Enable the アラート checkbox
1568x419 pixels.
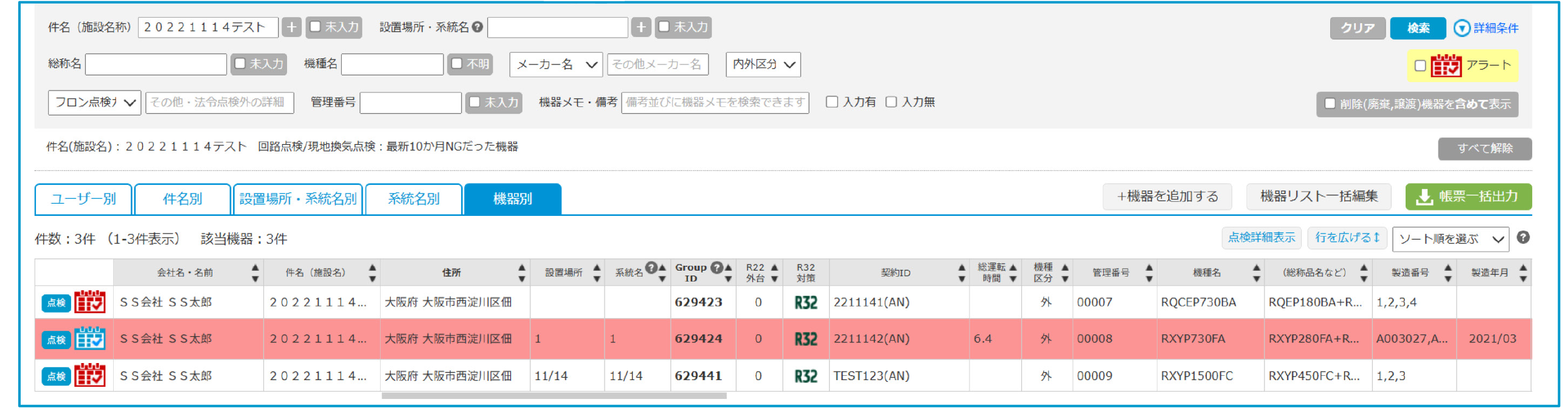(x=1420, y=66)
